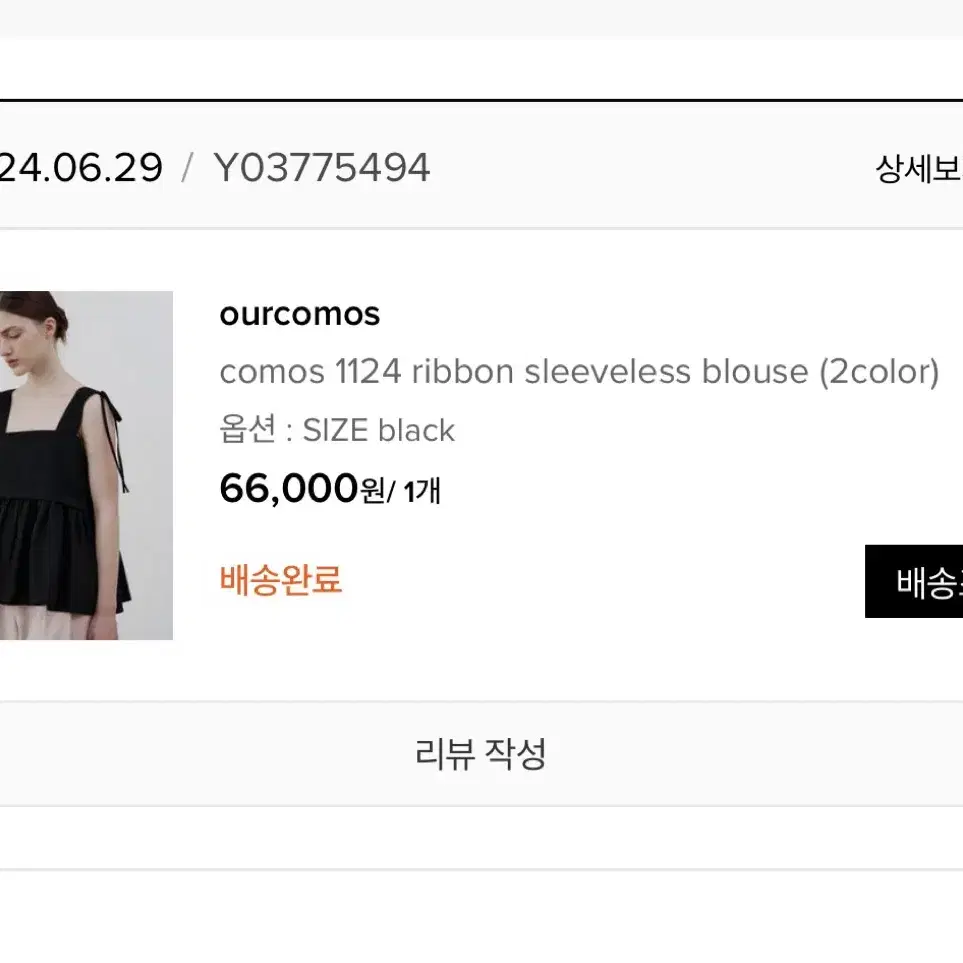This screenshot has width=963, height=963.
Task: Click the 66,000원 price text
Action: pos(303,489)
